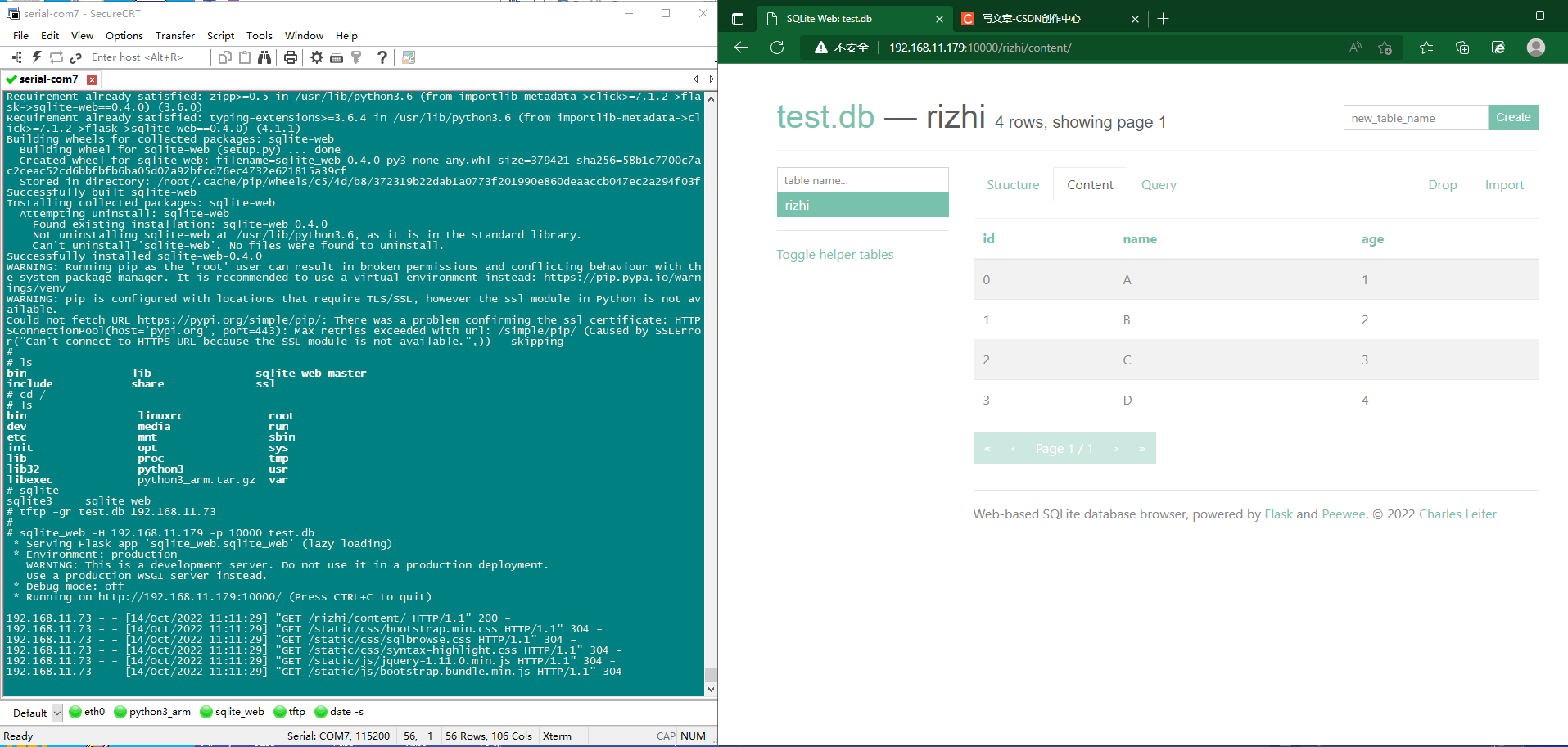Click the Charles Leifer footer link
1568x747 pixels.
pyautogui.click(x=1457, y=514)
